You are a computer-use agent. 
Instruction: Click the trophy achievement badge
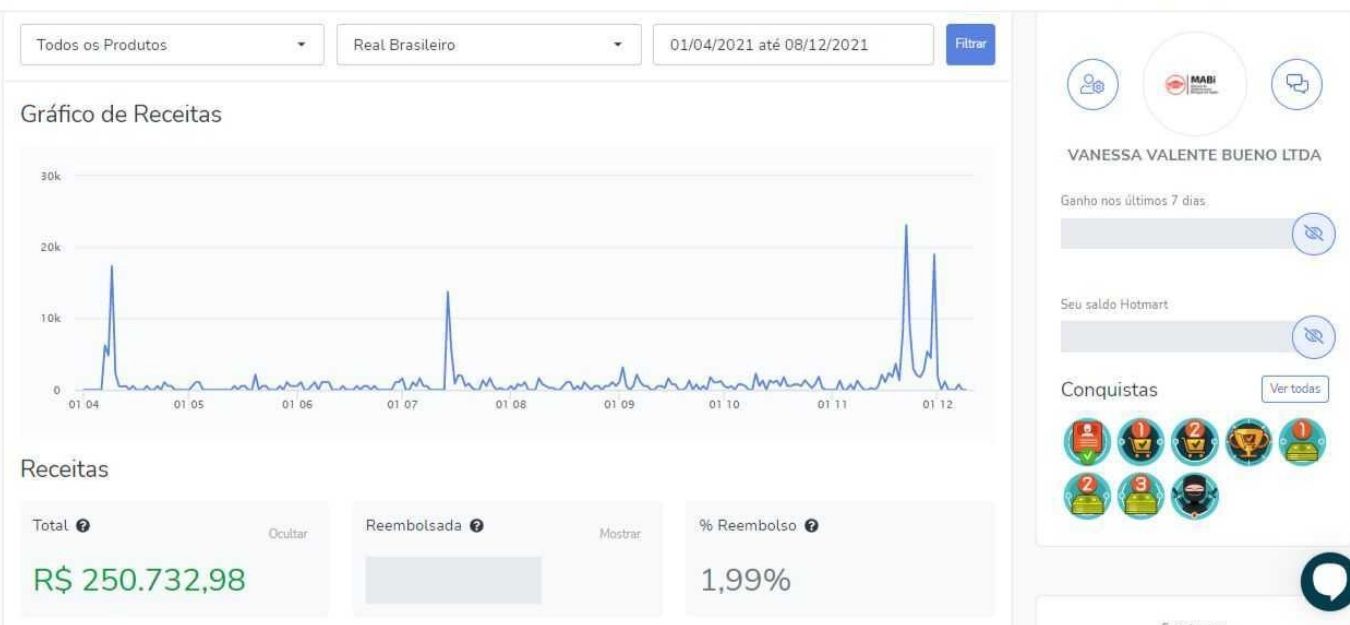[x=1247, y=441]
